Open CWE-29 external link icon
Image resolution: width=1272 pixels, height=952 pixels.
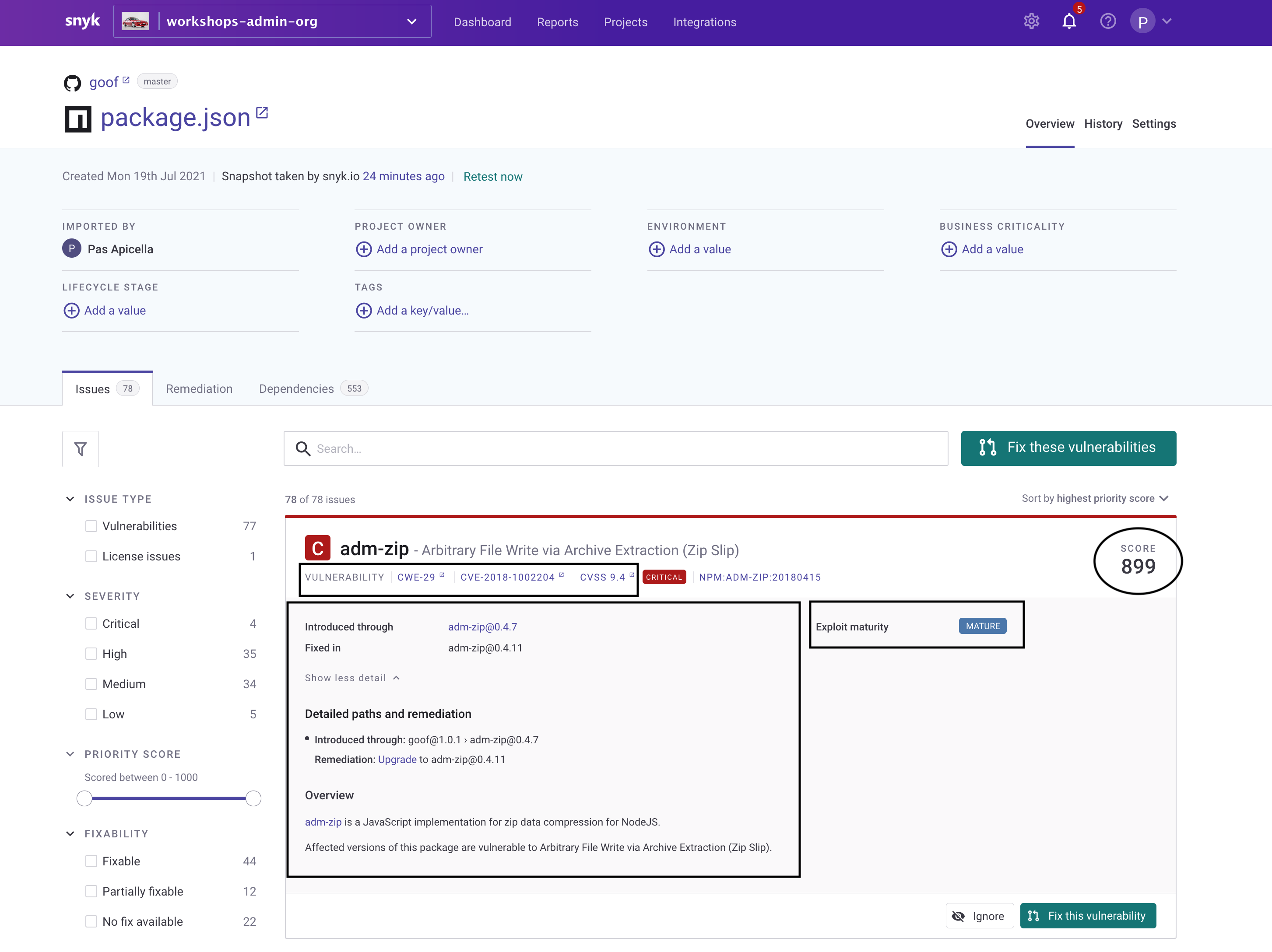coord(442,575)
